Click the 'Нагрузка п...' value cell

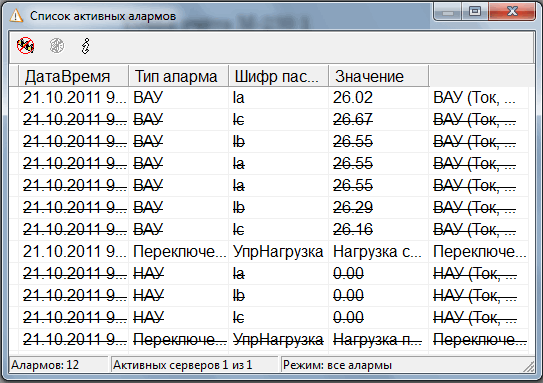point(379,340)
